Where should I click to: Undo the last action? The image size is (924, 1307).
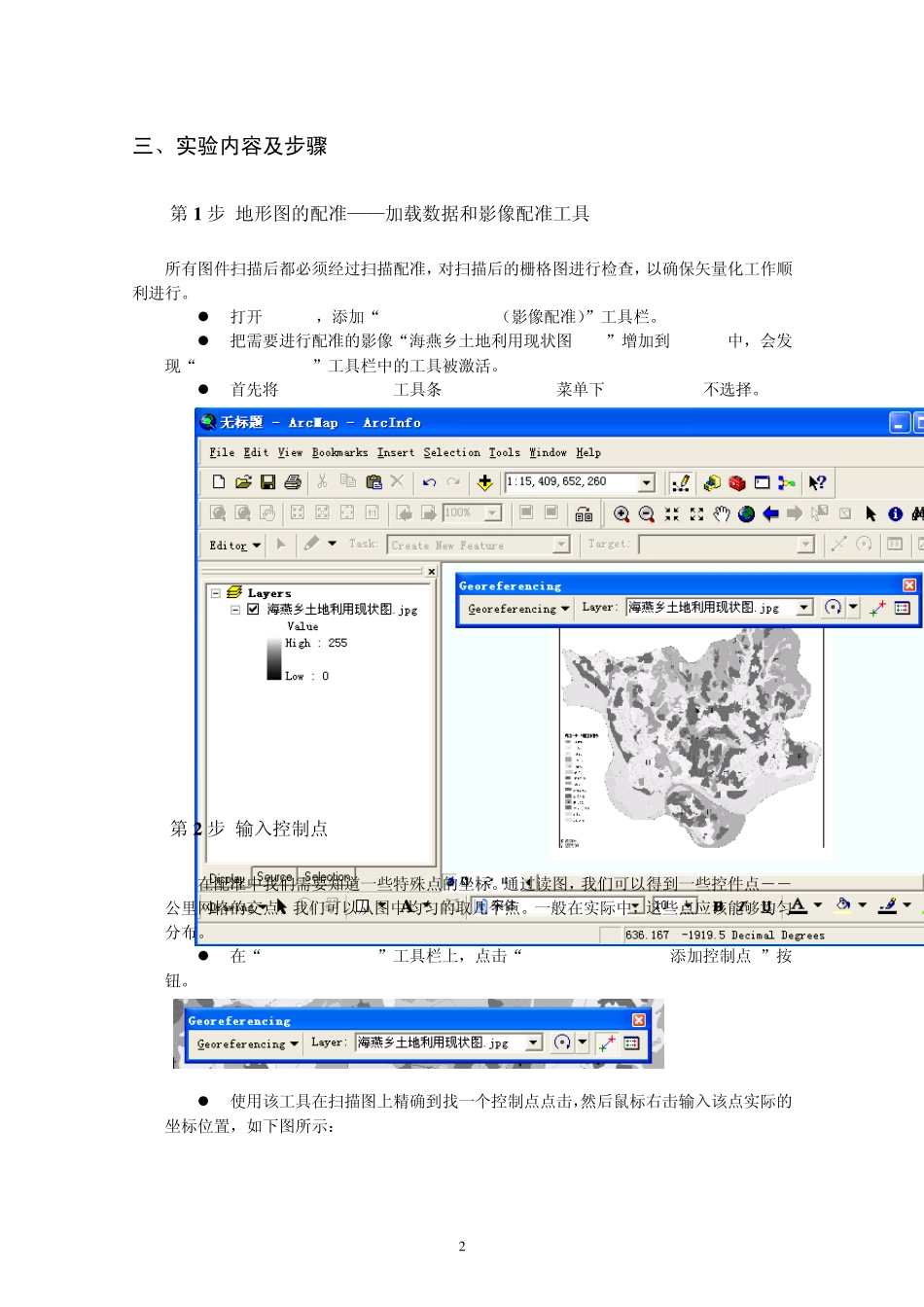pos(429,482)
